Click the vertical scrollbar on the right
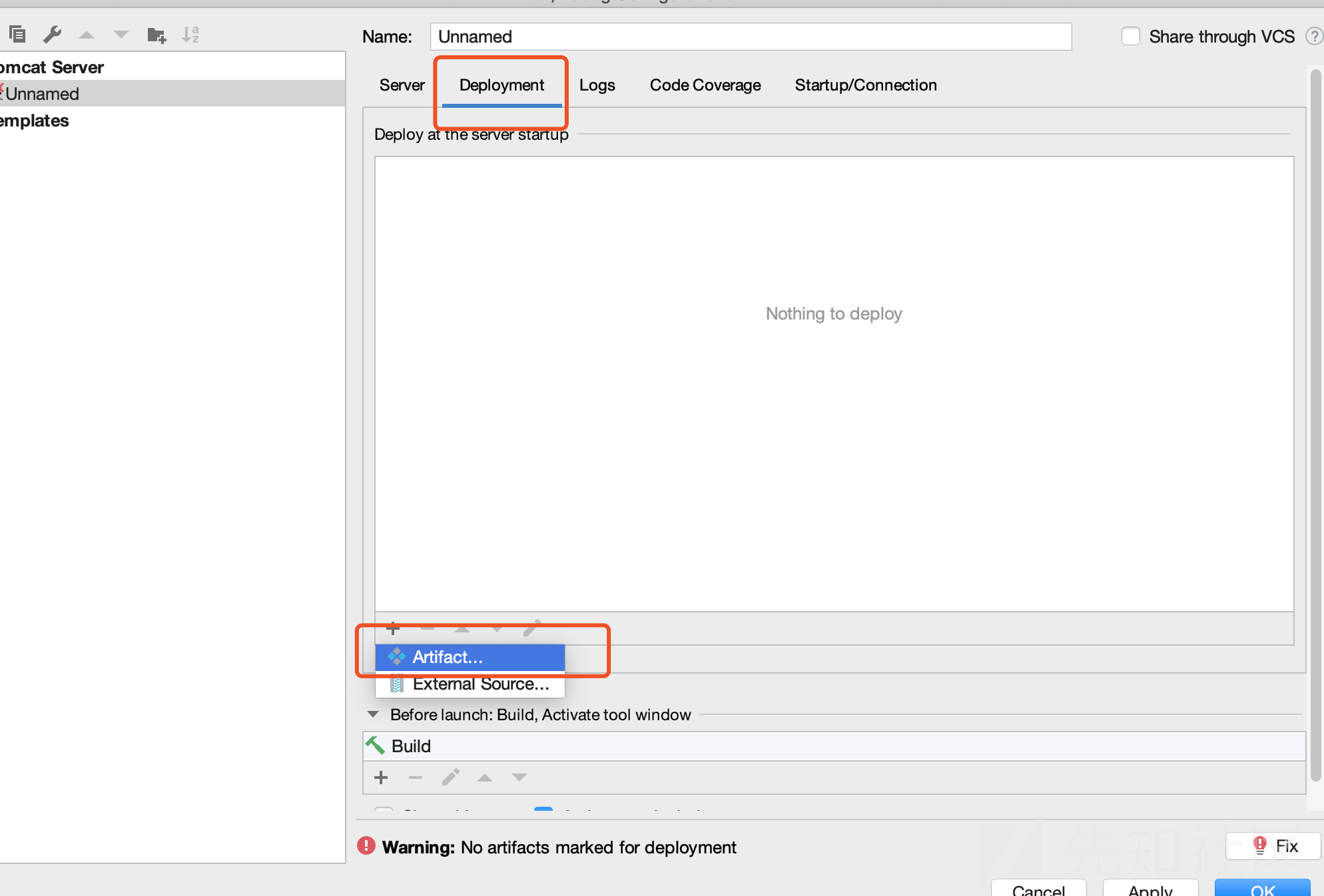Viewport: 1324px width, 896px height. pos(1315,425)
